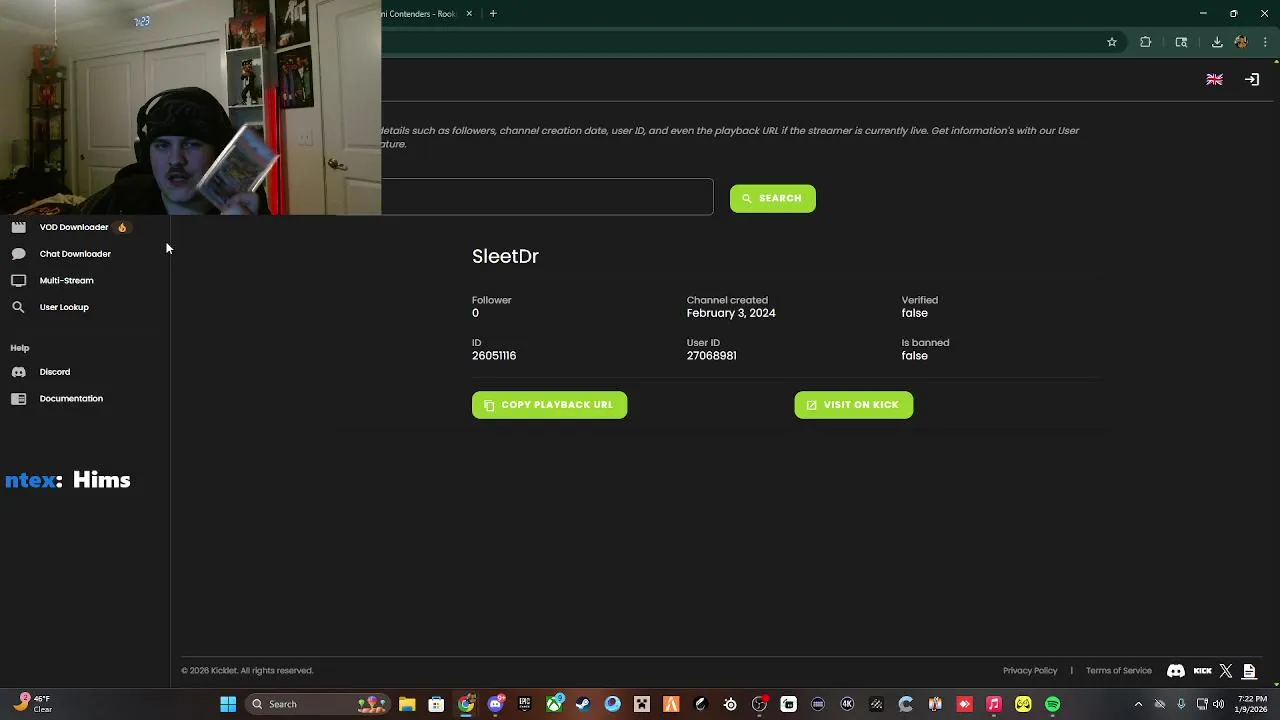Open the taskbar clock and date
This screenshot has width=1280, height=720.
(1252, 704)
